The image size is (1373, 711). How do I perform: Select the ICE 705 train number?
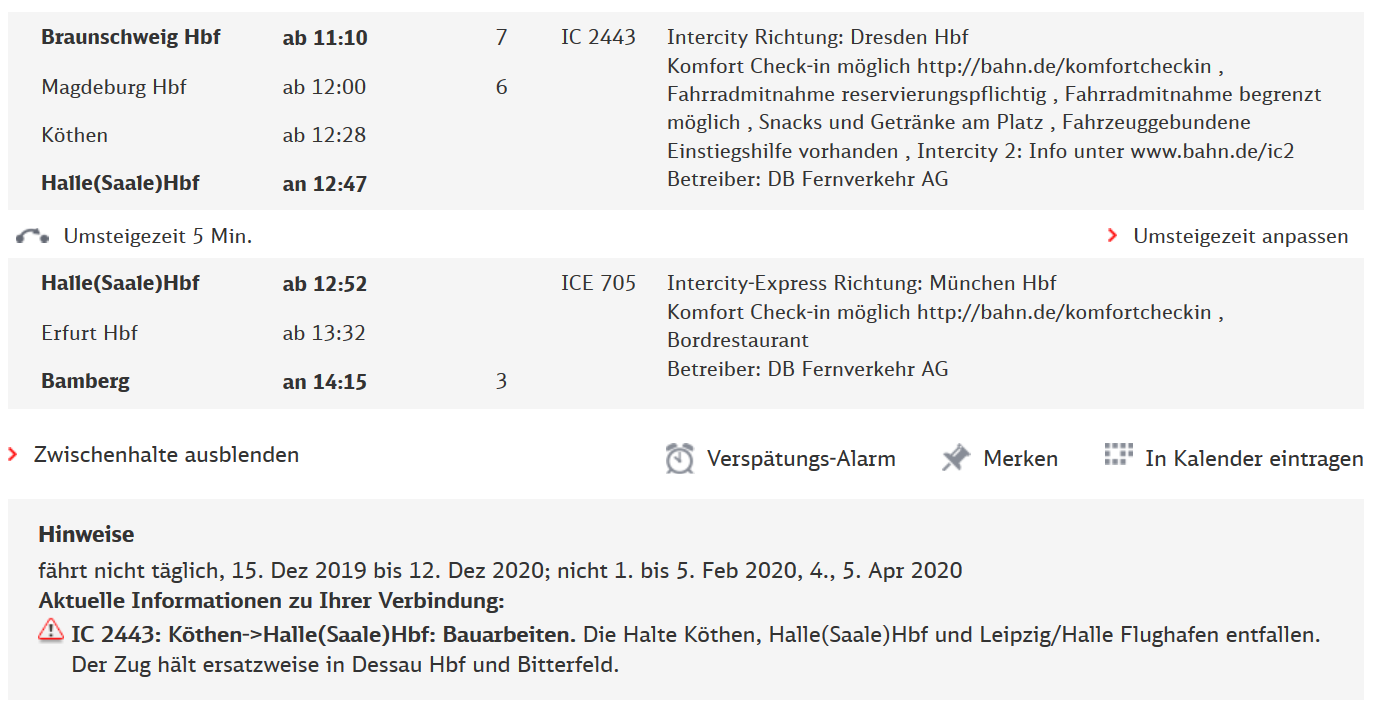pyautogui.click(x=597, y=283)
